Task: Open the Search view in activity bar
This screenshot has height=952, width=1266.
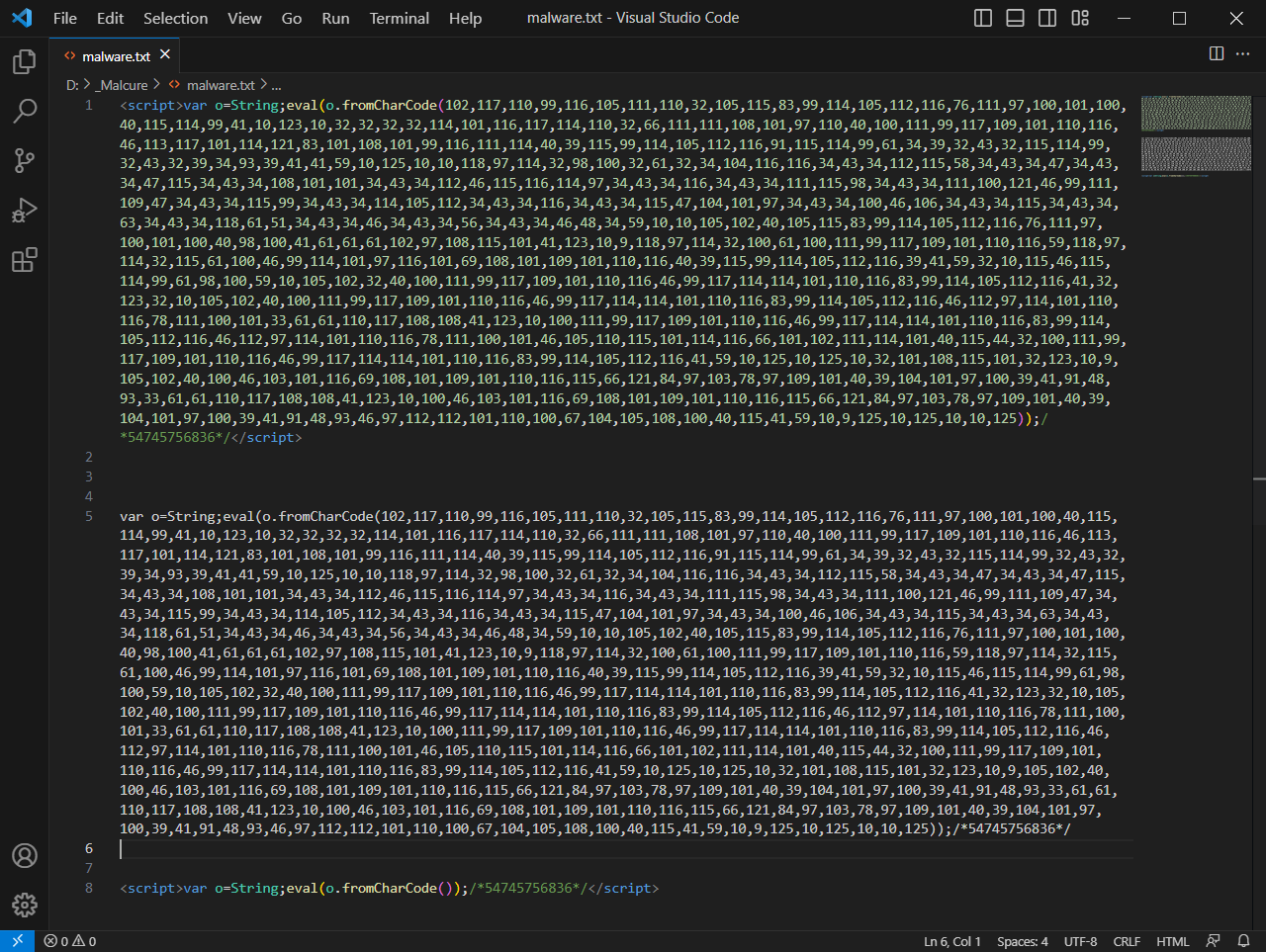Action: [x=25, y=111]
